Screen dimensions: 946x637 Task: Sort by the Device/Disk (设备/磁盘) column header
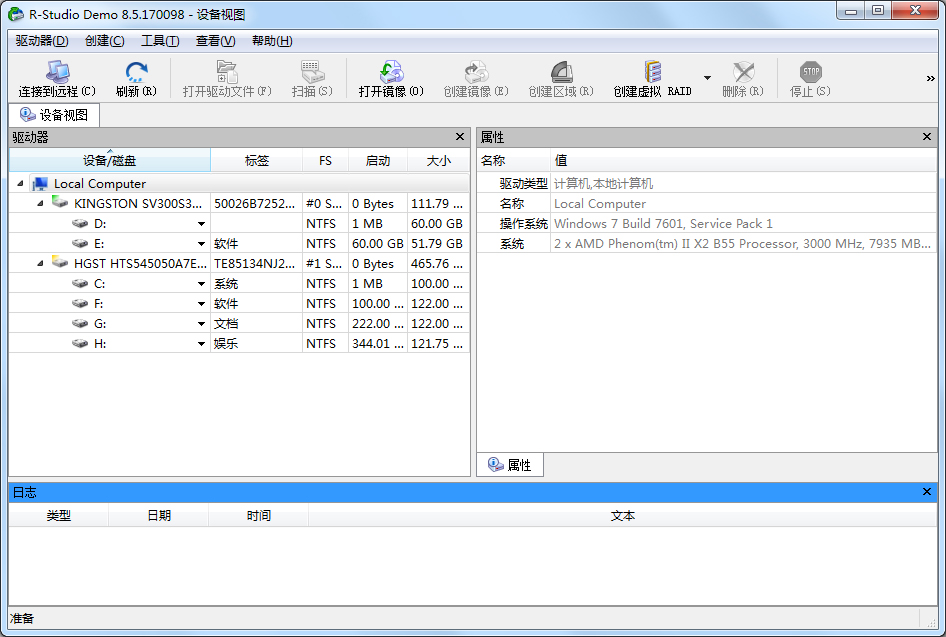click(110, 160)
